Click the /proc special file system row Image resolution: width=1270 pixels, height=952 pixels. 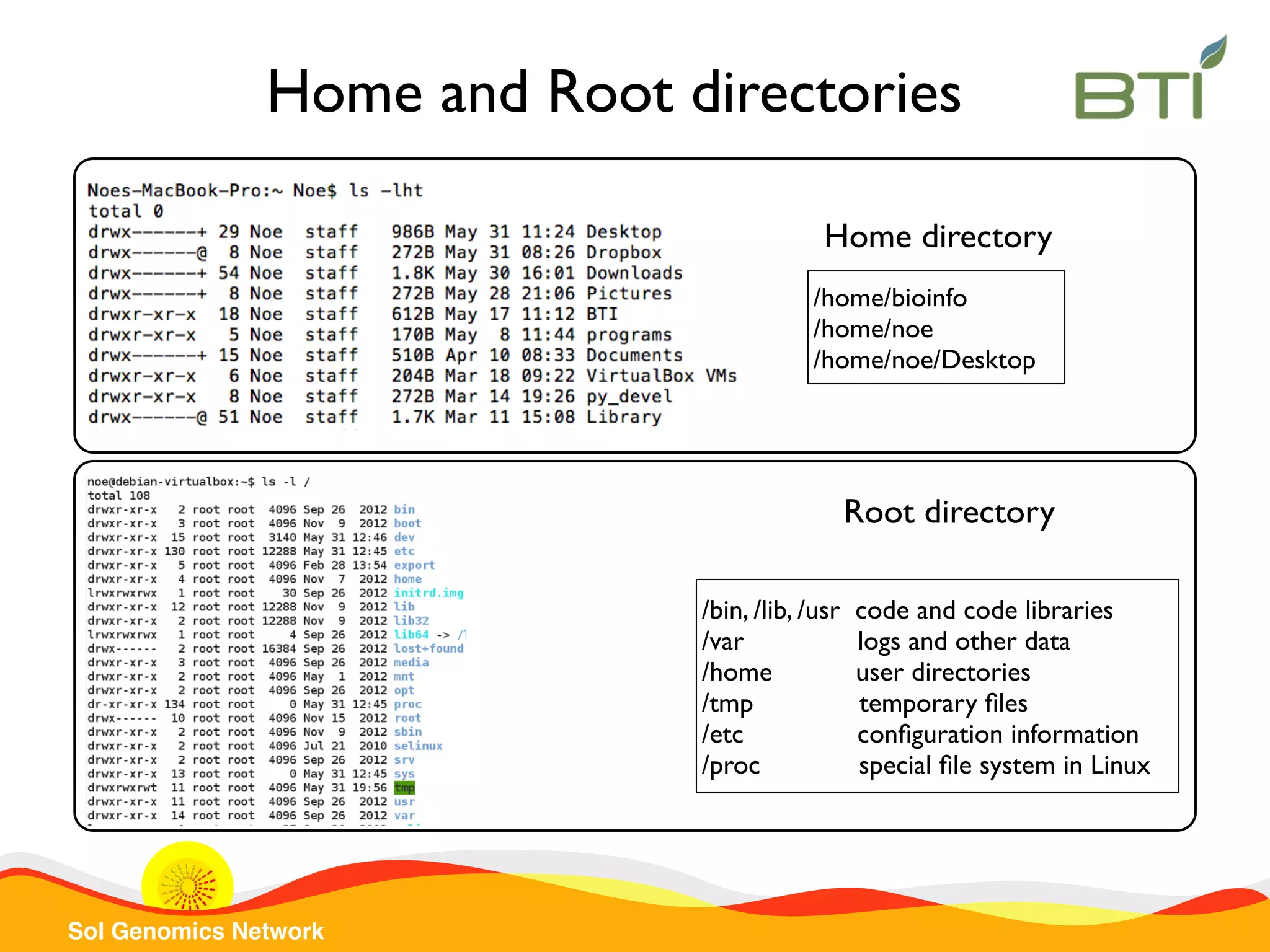tap(925, 765)
